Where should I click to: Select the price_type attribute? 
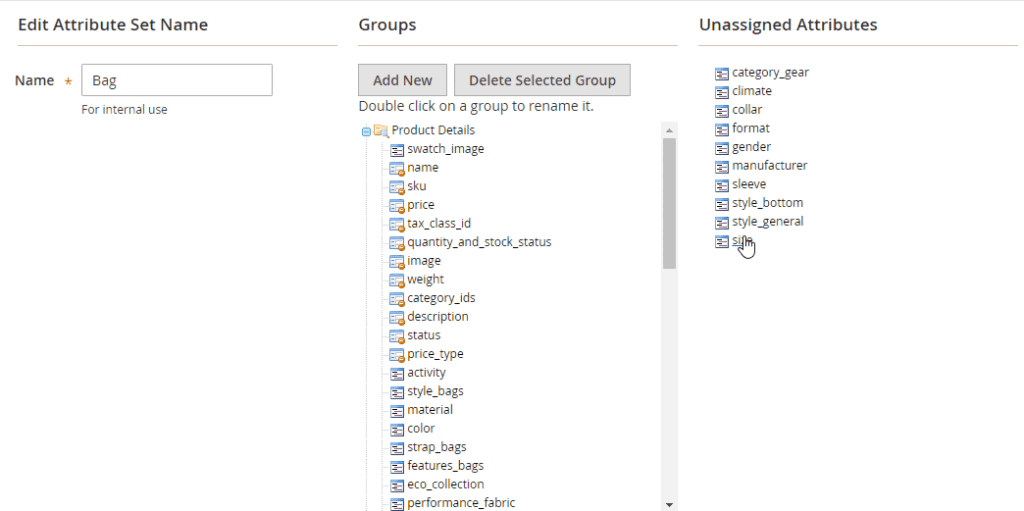pyautogui.click(x=436, y=354)
